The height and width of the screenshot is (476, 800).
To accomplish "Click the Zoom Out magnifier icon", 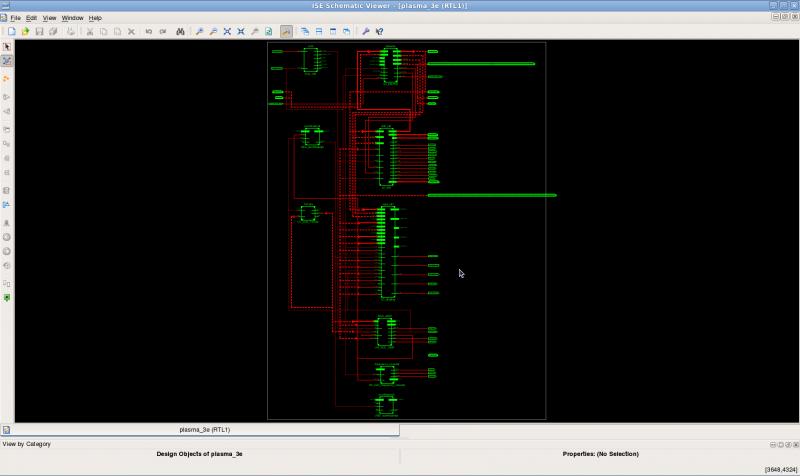I will [x=213, y=32].
